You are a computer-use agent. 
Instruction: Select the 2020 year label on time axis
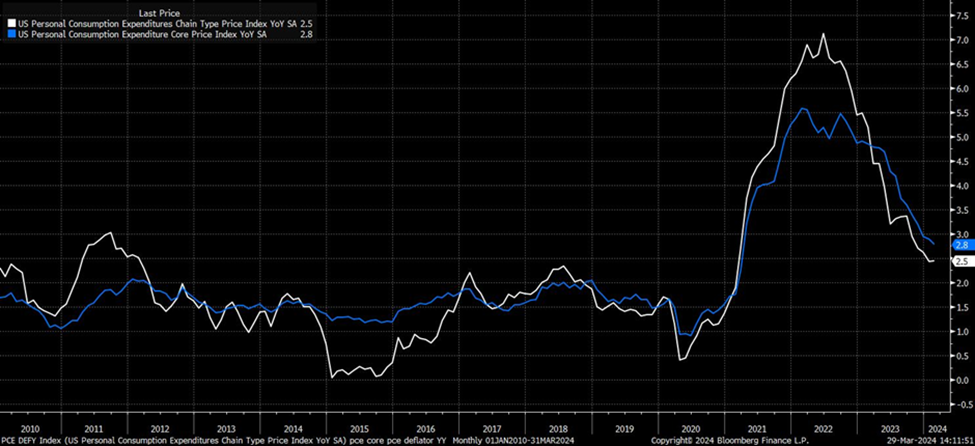689,426
